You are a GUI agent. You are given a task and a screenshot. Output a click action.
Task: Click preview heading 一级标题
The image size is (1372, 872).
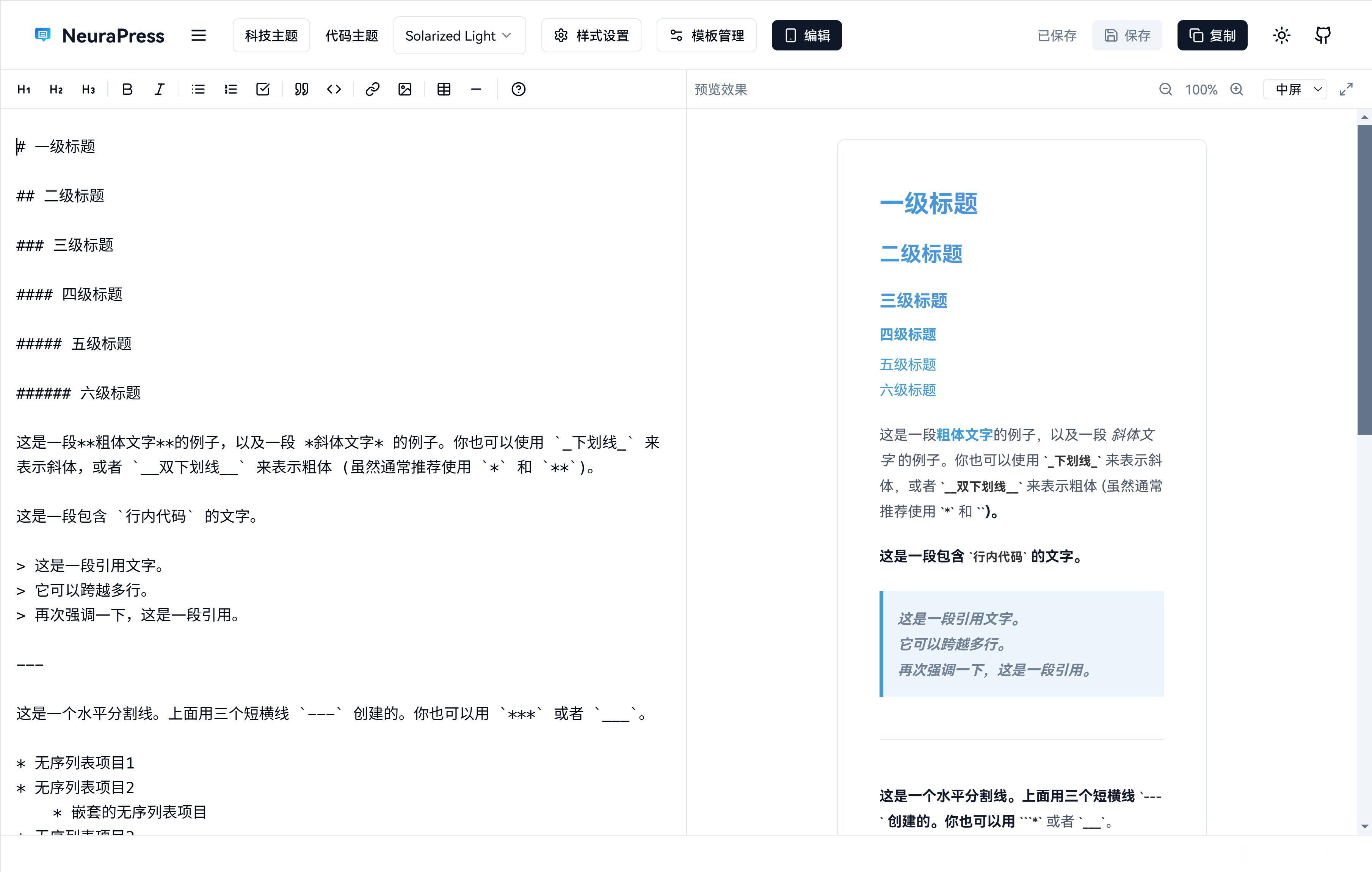[x=929, y=203]
